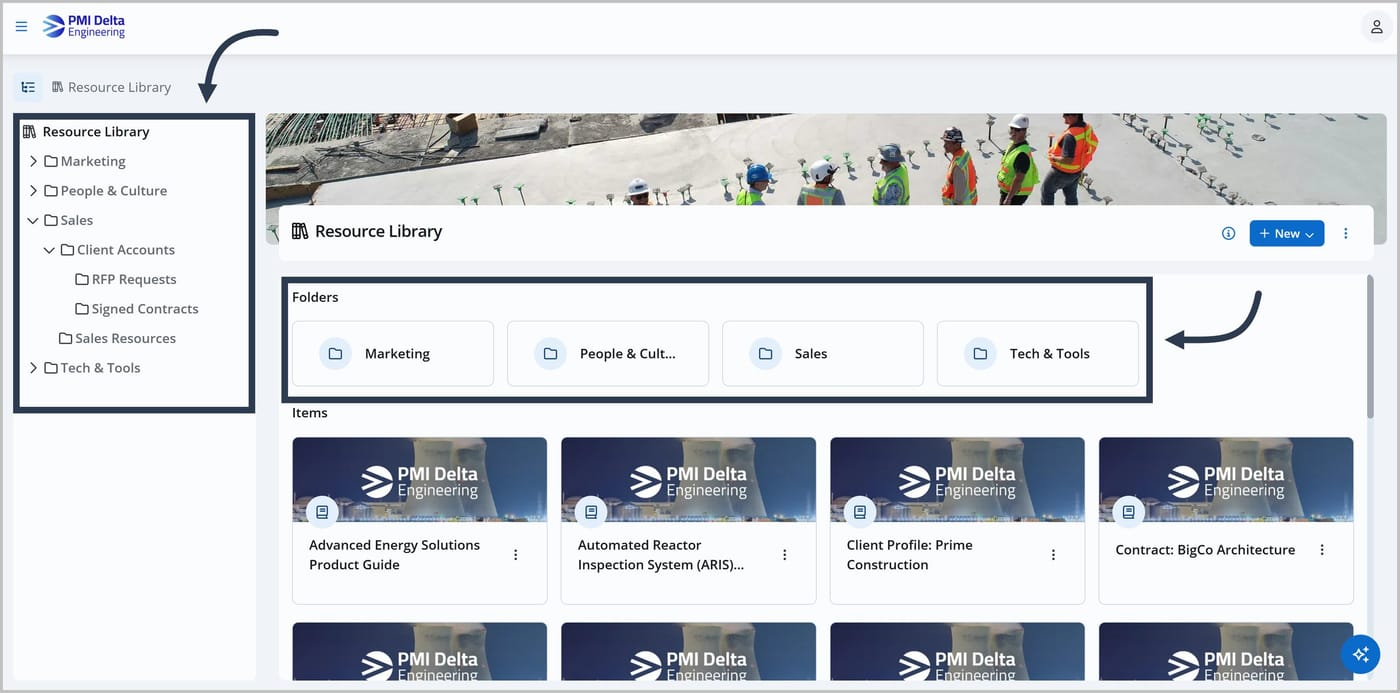Open options menu for Contract: BigCo Architecture

pos(1322,550)
